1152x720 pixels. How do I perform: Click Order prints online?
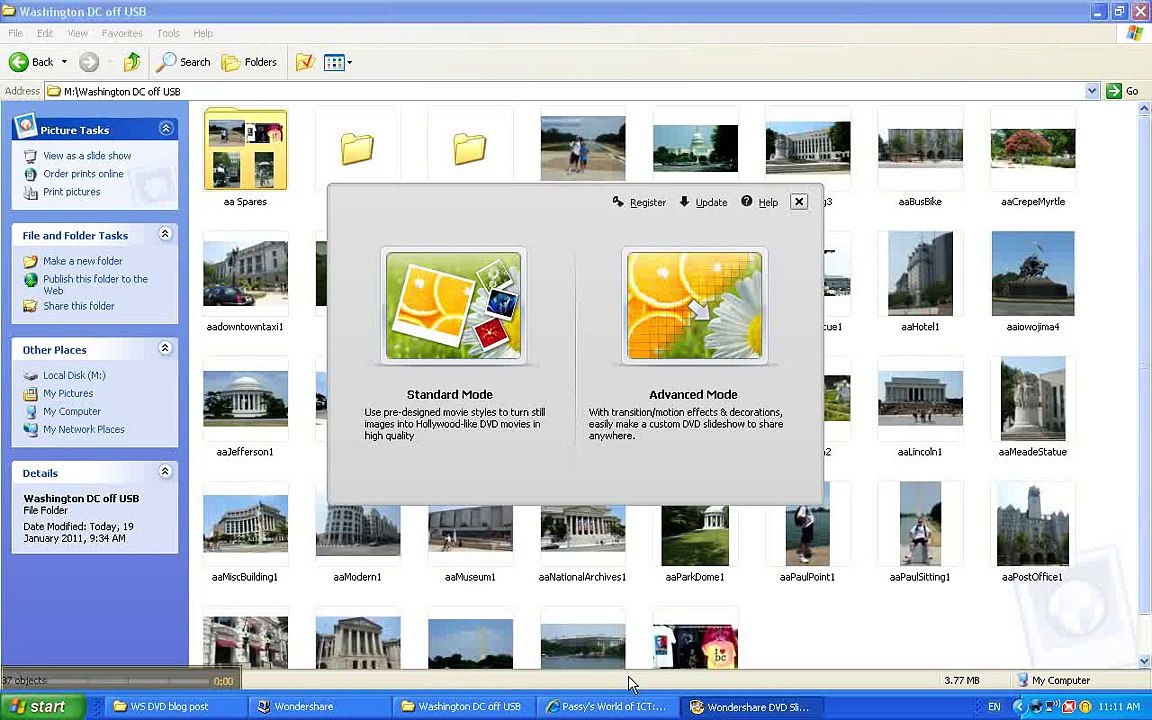[x=83, y=174]
